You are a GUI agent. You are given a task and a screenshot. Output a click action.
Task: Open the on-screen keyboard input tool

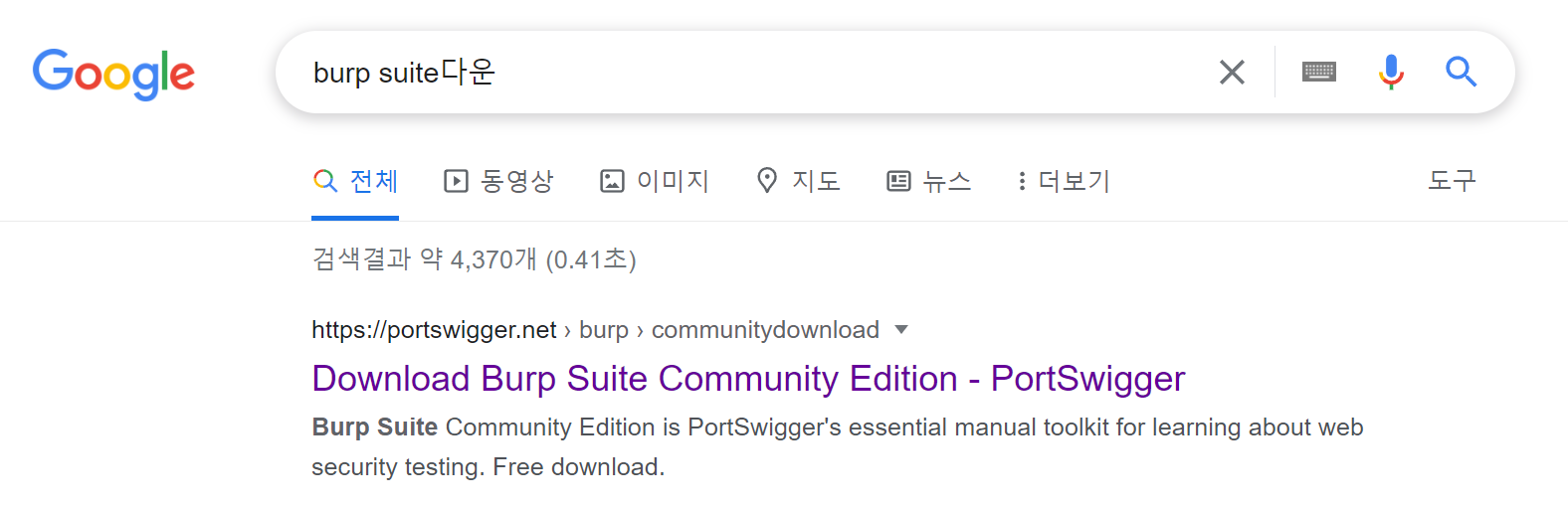click(1318, 72)
